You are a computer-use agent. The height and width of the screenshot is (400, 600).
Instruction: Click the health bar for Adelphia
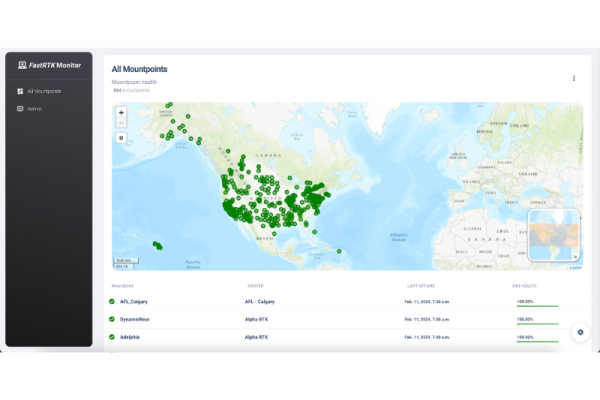click(537, 341)
